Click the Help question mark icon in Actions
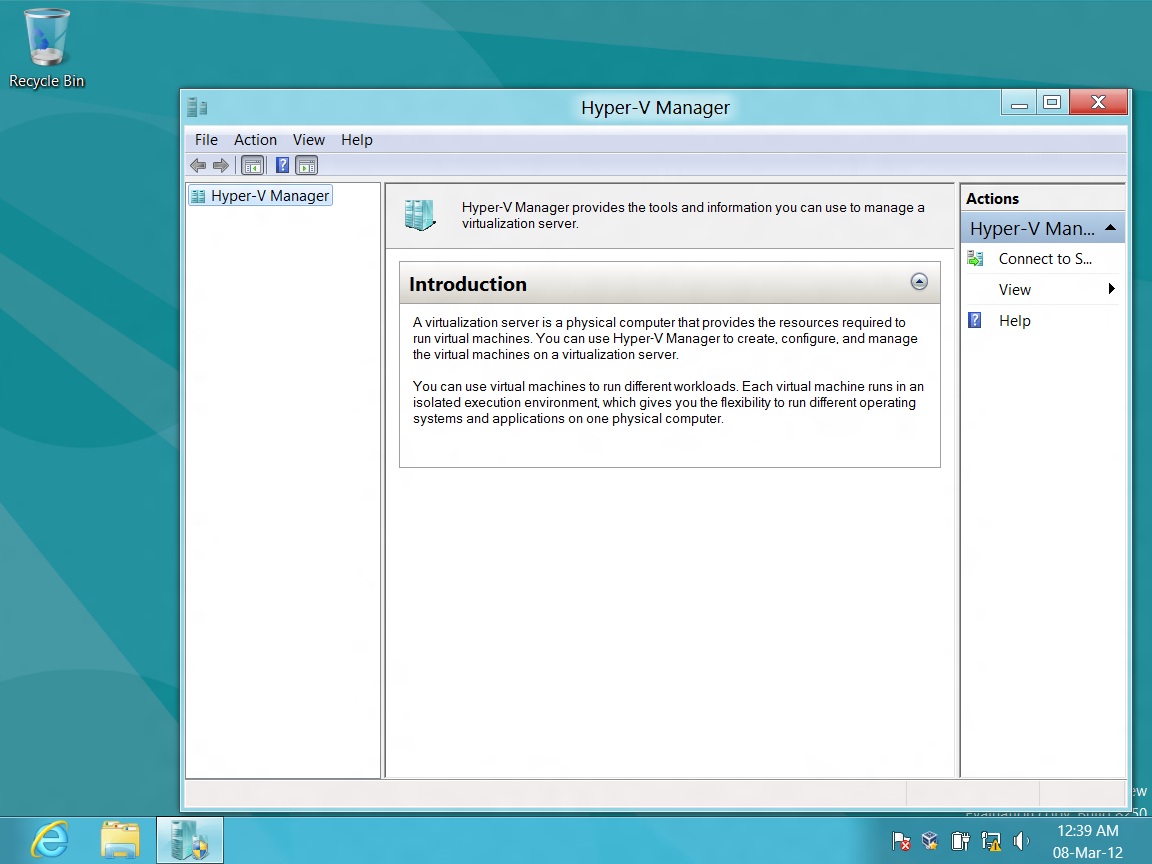 pos(975,320)
